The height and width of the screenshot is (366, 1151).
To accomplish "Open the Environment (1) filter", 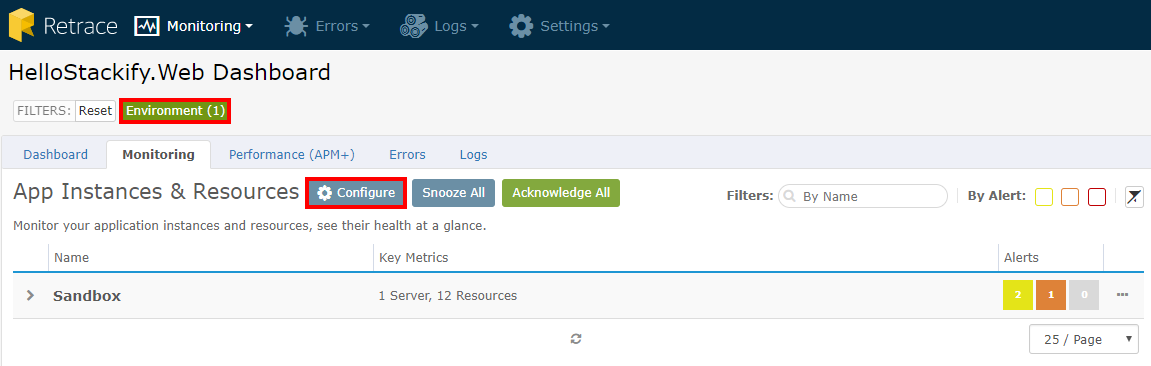I will click(175, 111).
